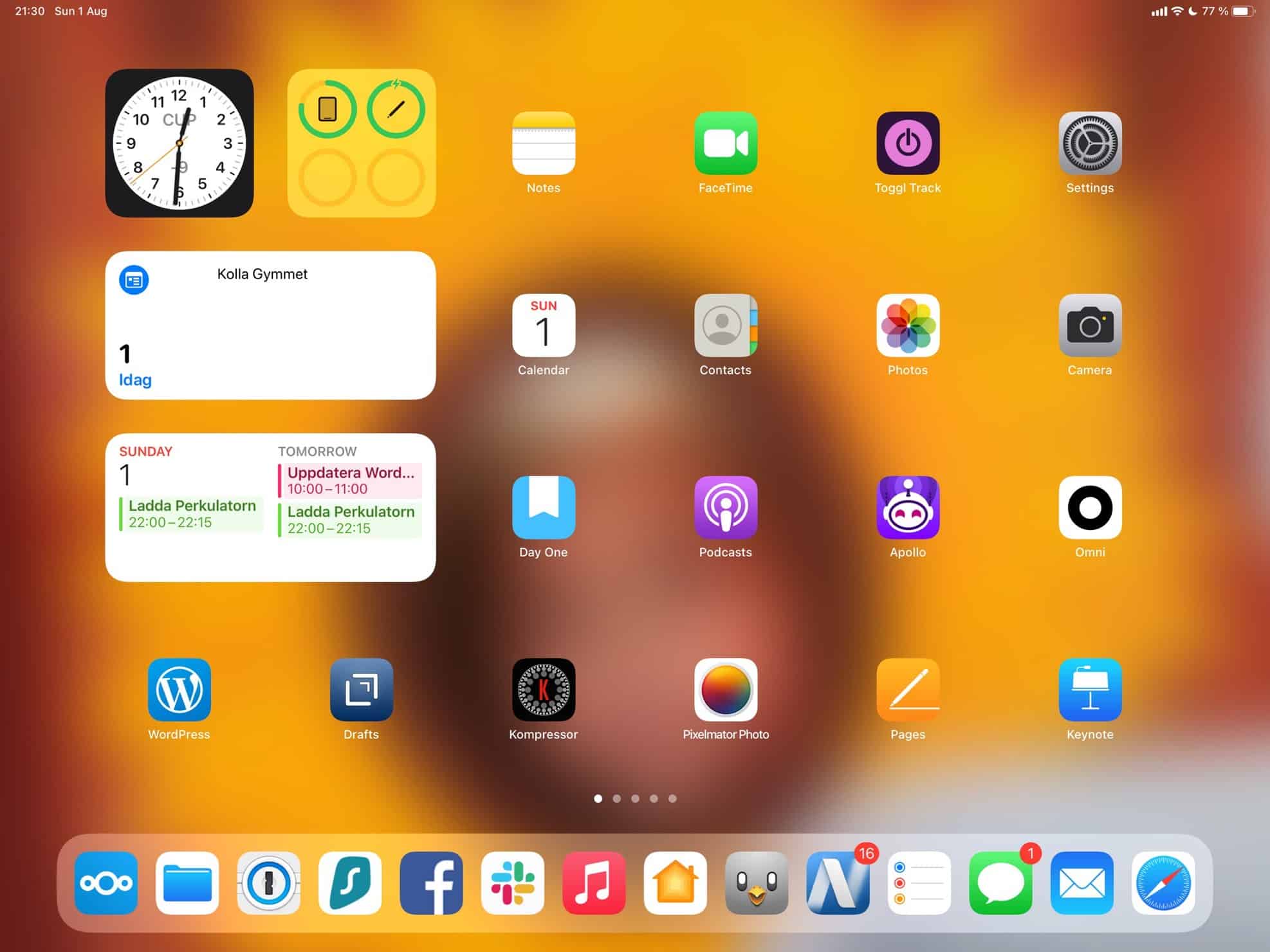Image resolution: width=1270 pixels, height=952 pixels.
Task: Open Day One journal app
Action: click(544, 508)
